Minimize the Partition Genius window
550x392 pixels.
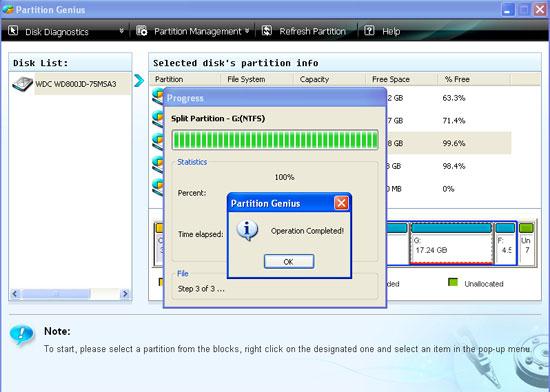pos(508,9)
